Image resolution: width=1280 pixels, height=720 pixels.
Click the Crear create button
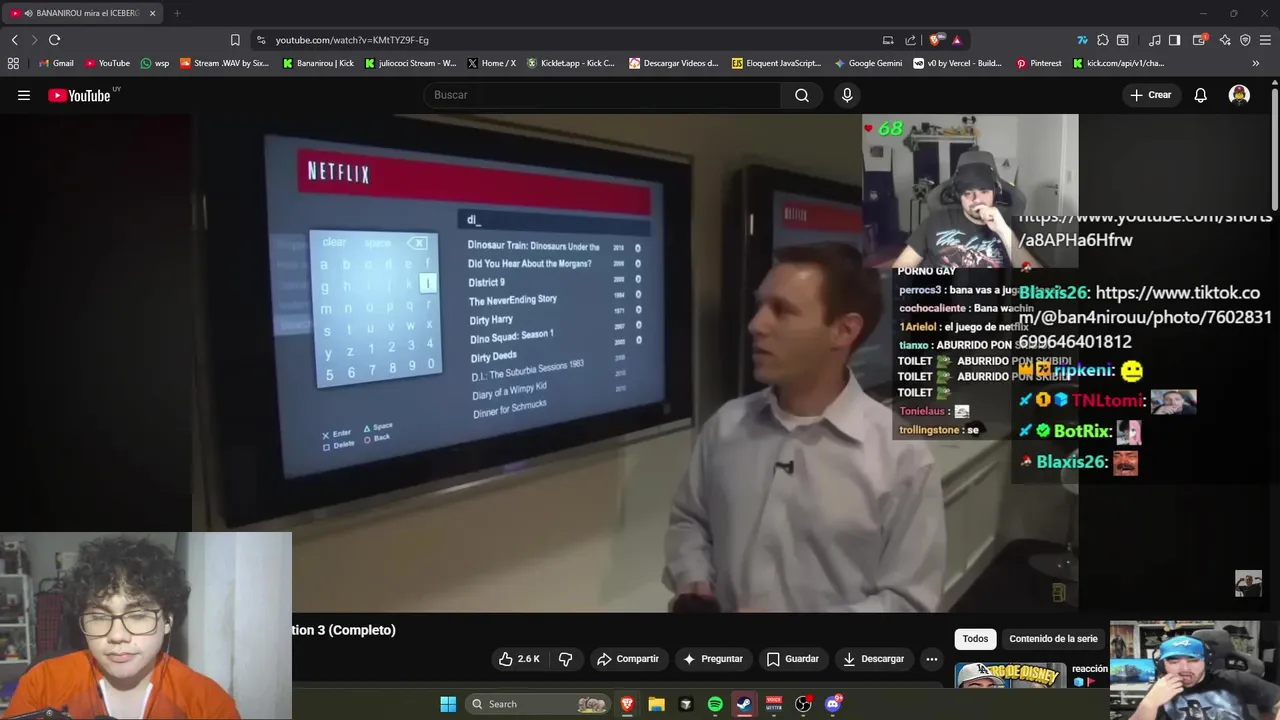pyautogui.click(x=1150, y=95)
